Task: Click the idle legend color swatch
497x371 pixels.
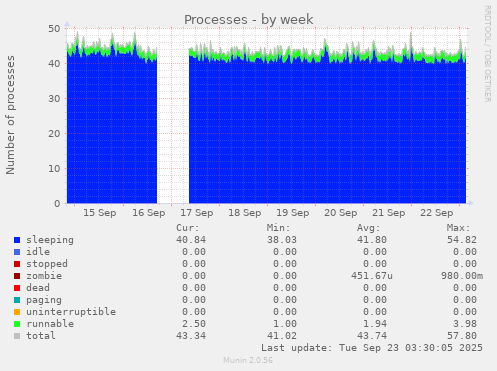Action: point(17,252)
